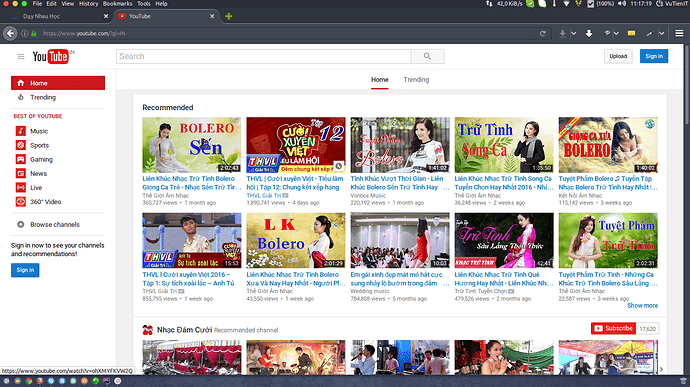The width and height of the screenshot is (690, 387).
Task: Expand the dropdown beside the download-video icon
Action: 573,33
